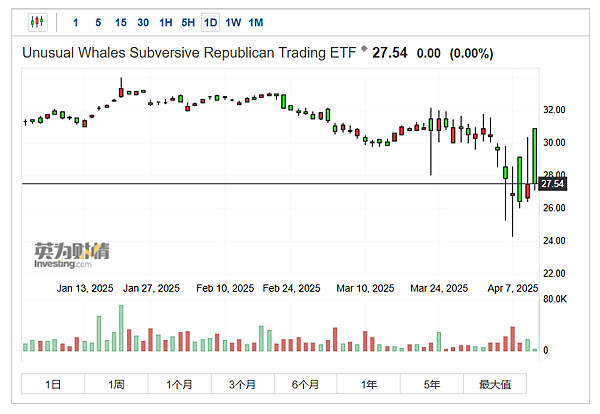Select the active 1D interval

tap(210, 23)
